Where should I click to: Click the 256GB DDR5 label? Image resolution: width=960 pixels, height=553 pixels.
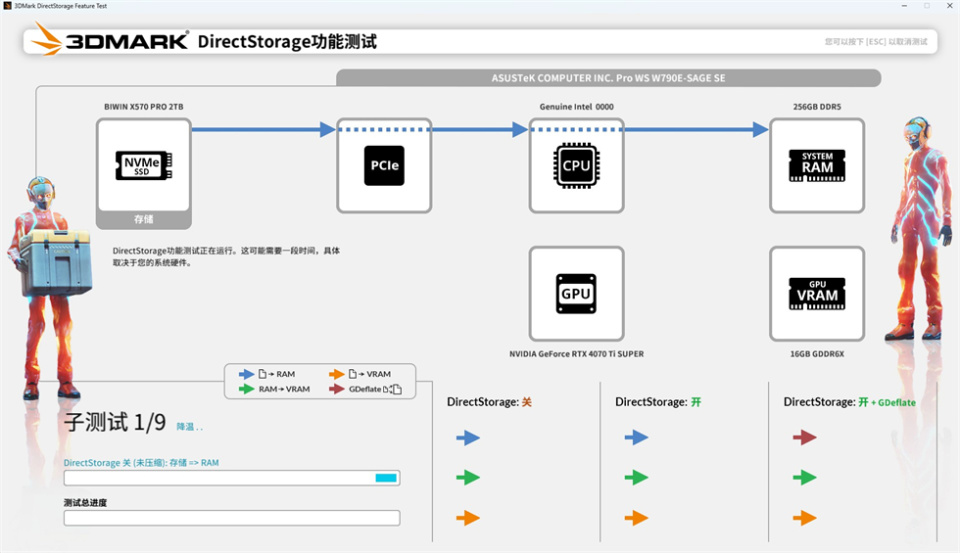point(817,107)
